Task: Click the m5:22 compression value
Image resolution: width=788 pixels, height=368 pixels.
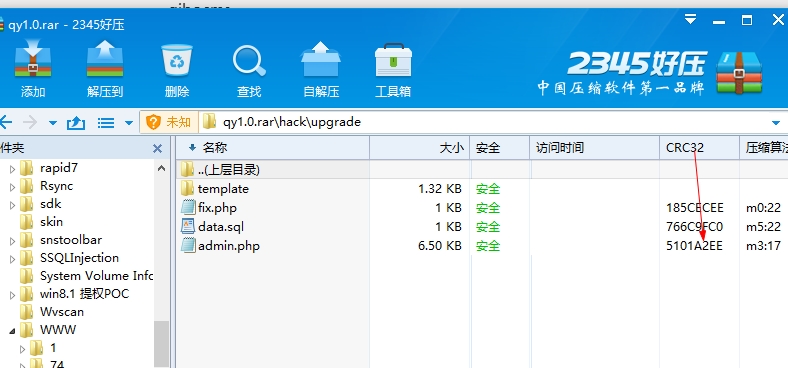Action: click(763, 227)
